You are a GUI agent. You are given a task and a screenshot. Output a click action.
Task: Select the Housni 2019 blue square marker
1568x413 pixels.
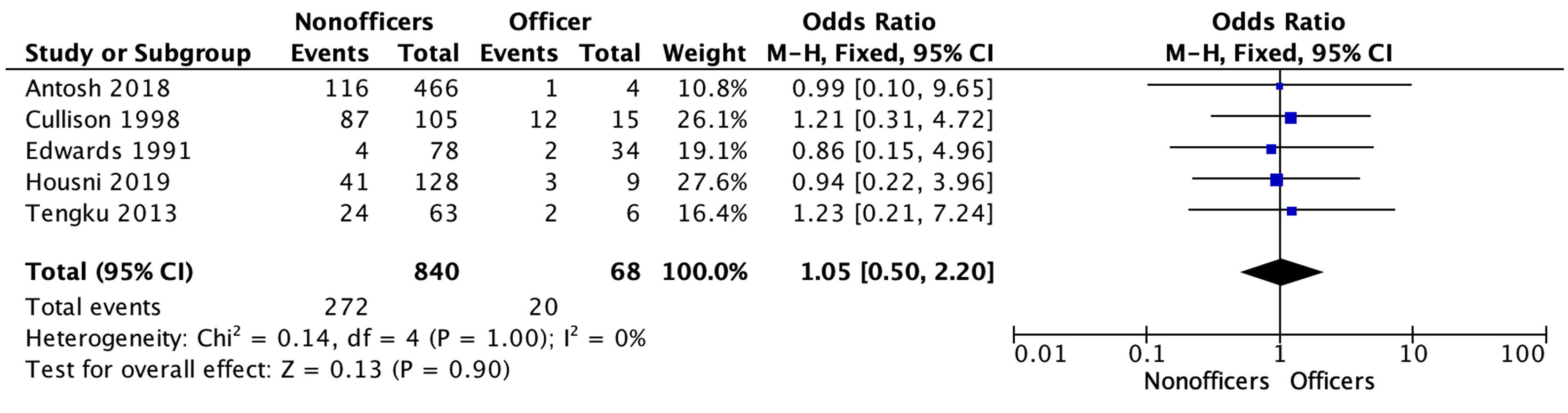[1276, 180]
